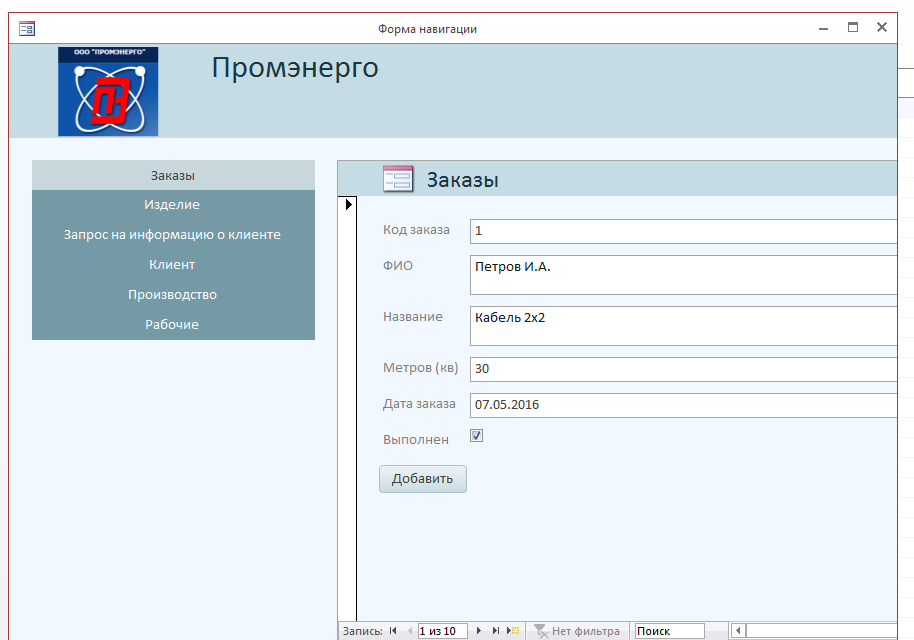
Task: Click the Промэнерго company logo
Action: pos(108,91)
